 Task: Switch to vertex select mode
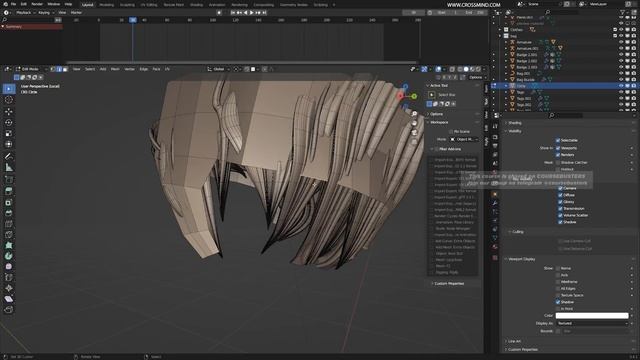pyautogui.click(x=53, y=69)
